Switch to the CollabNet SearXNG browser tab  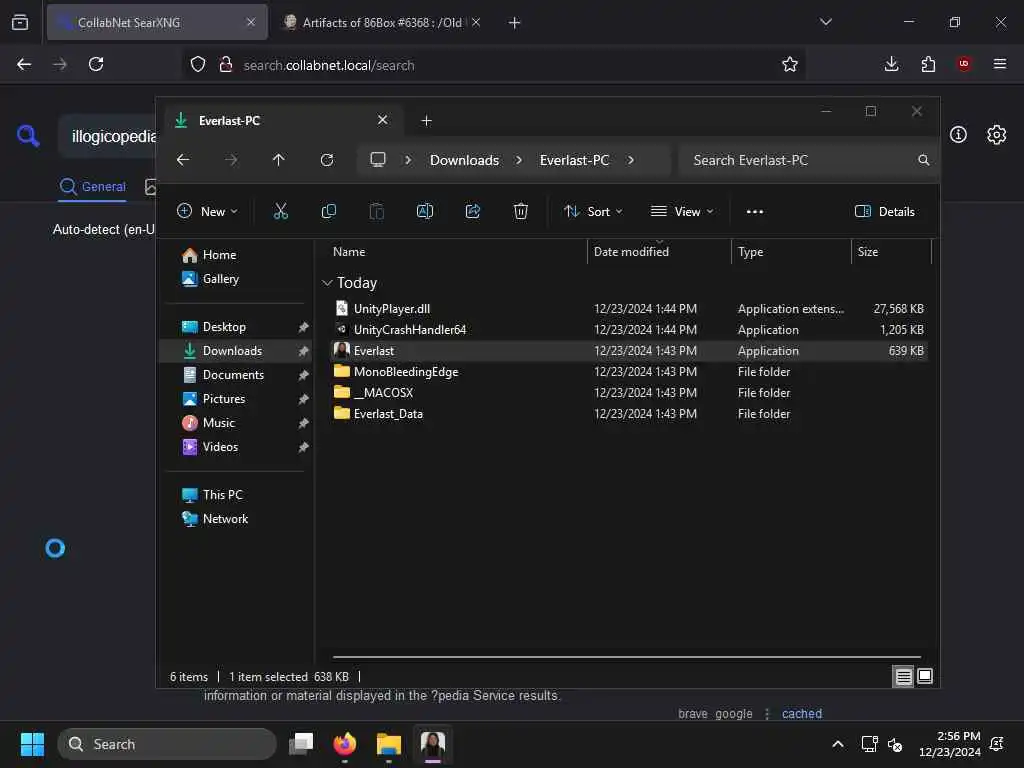click(x=157, y=22)
